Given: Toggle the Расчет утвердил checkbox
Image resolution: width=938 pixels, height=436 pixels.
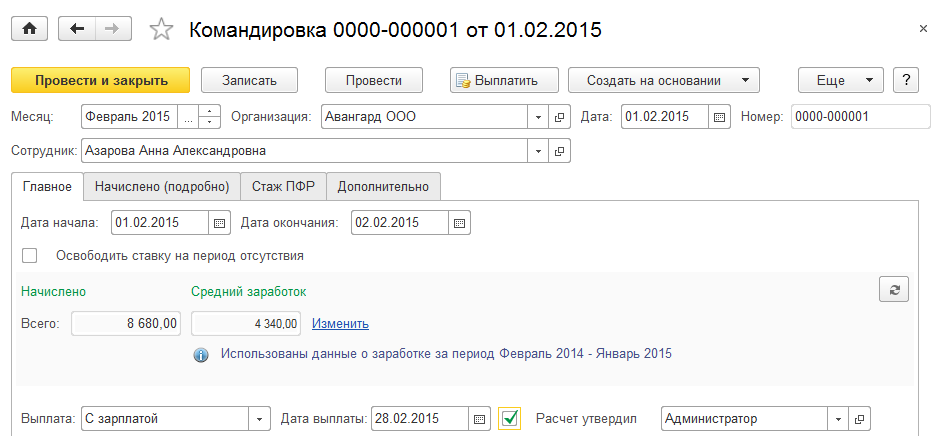Looking at the screenshot, I should 510,418.
